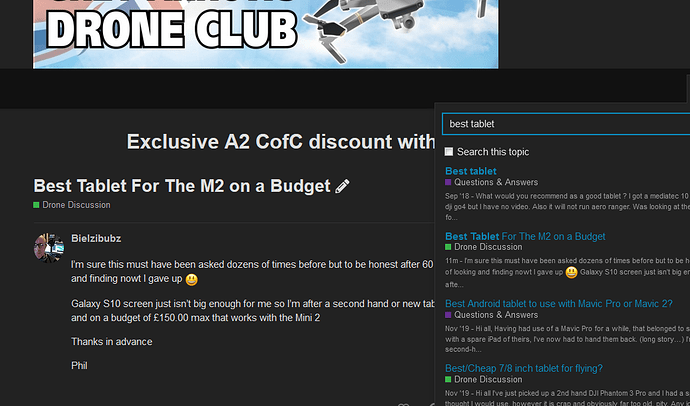Click the smiley emoji in the search result excerpt
The image size is (690, 406).
[x=571, y=272]
